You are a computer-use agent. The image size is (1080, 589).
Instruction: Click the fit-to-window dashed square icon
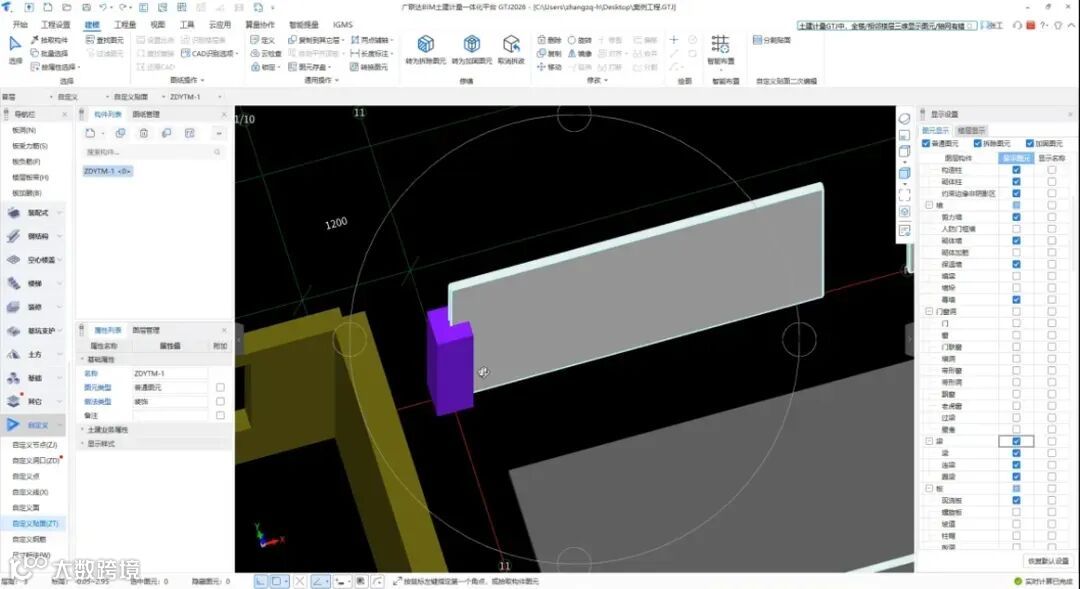[904, 194]
